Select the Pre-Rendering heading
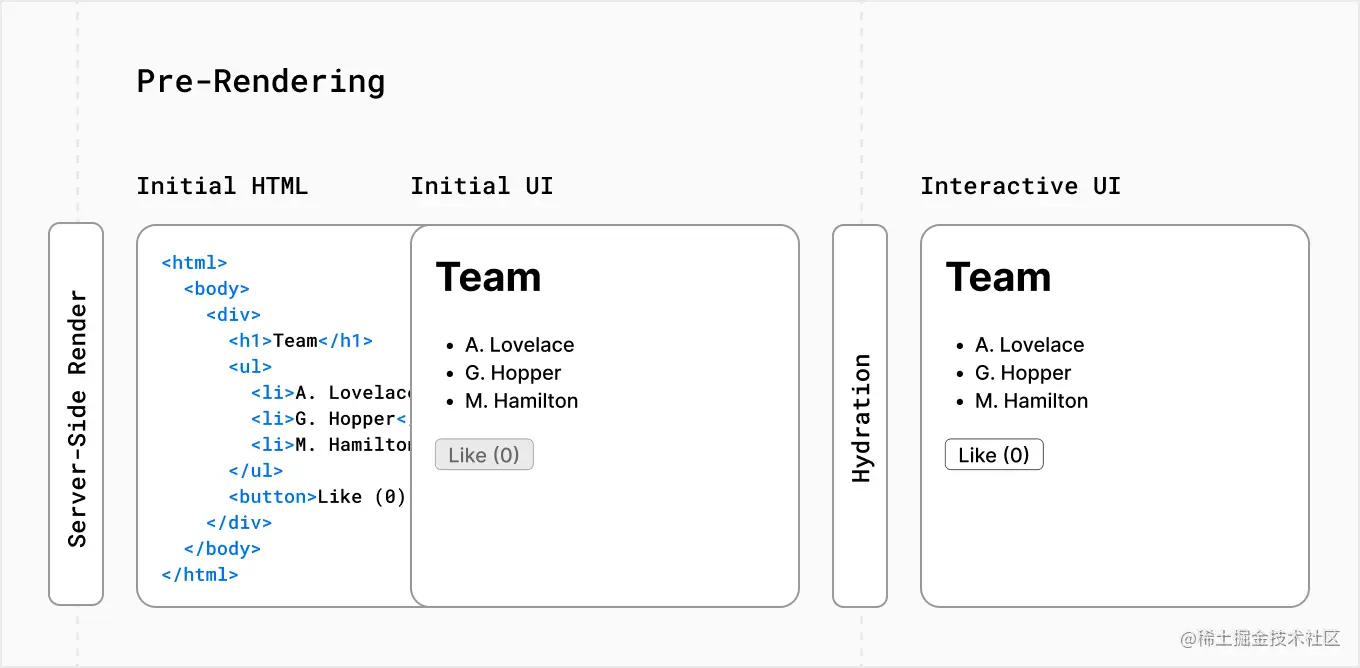1360x668 pixels. click(261, 81)
